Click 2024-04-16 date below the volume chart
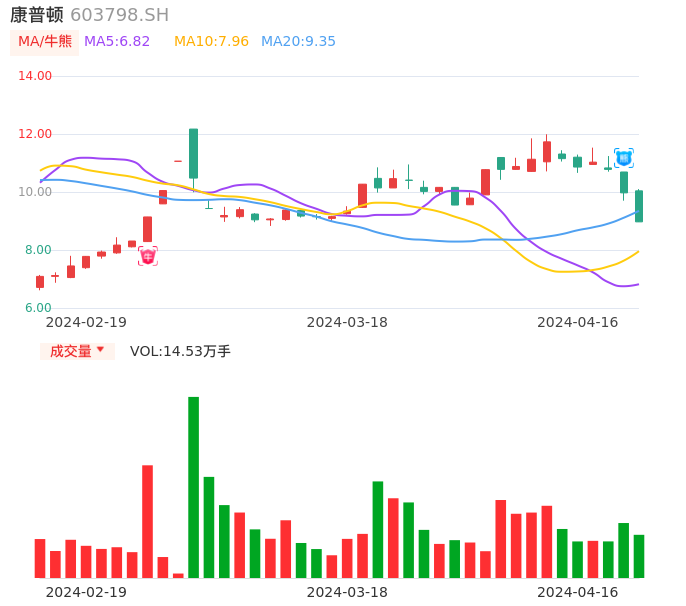The width and height of the screenshot is (686, 606). (x=578, y=592)
